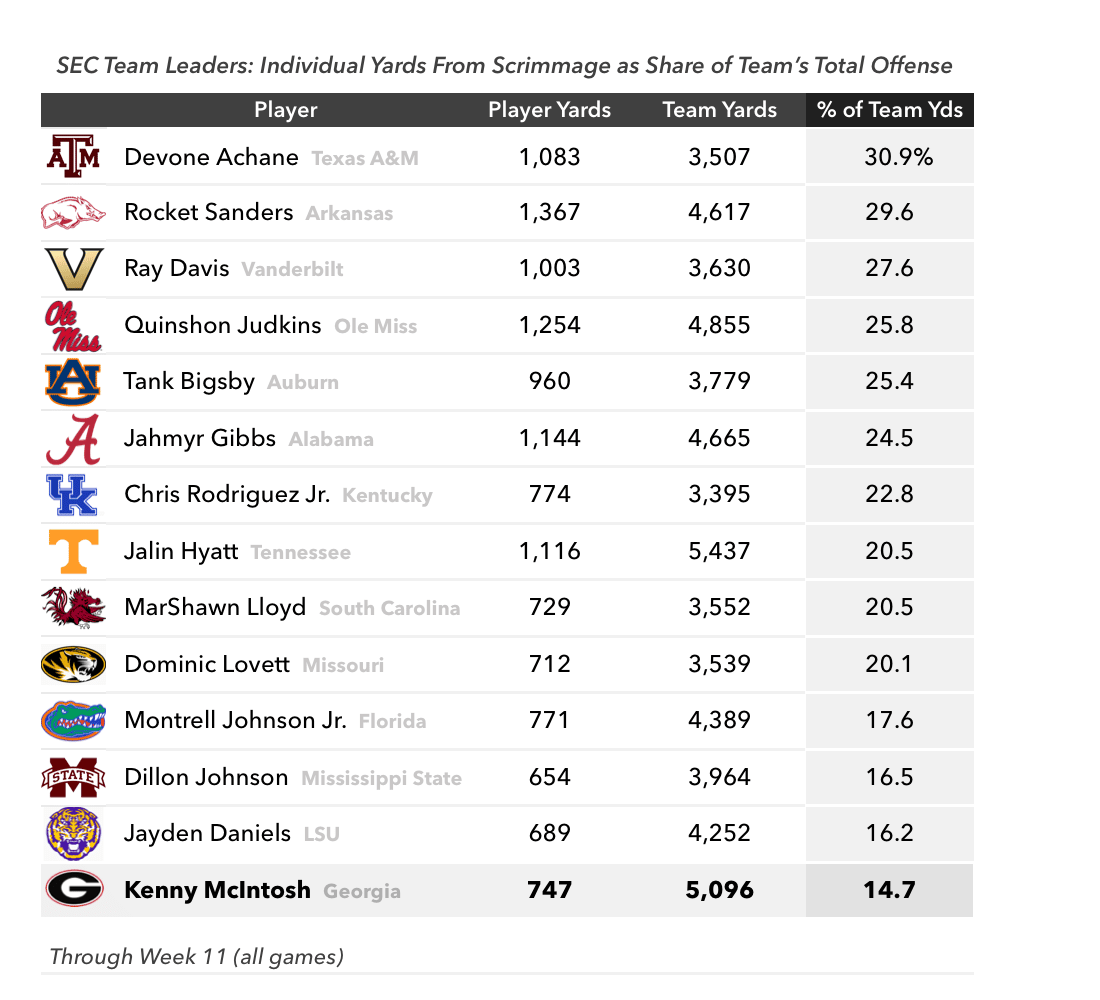1100x1000 pixels.
Task: Click the Player column header
Action: tap(286, 110)
